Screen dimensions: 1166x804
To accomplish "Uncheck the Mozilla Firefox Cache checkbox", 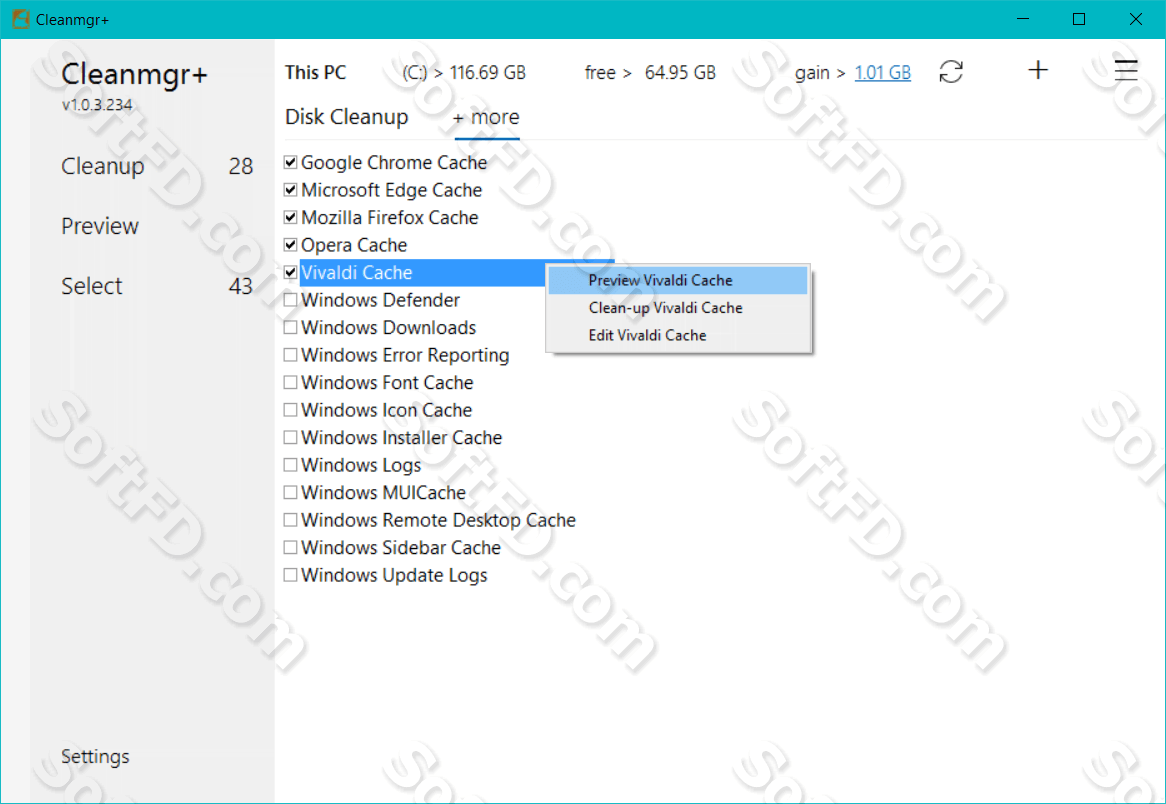I will click(291, 217).
